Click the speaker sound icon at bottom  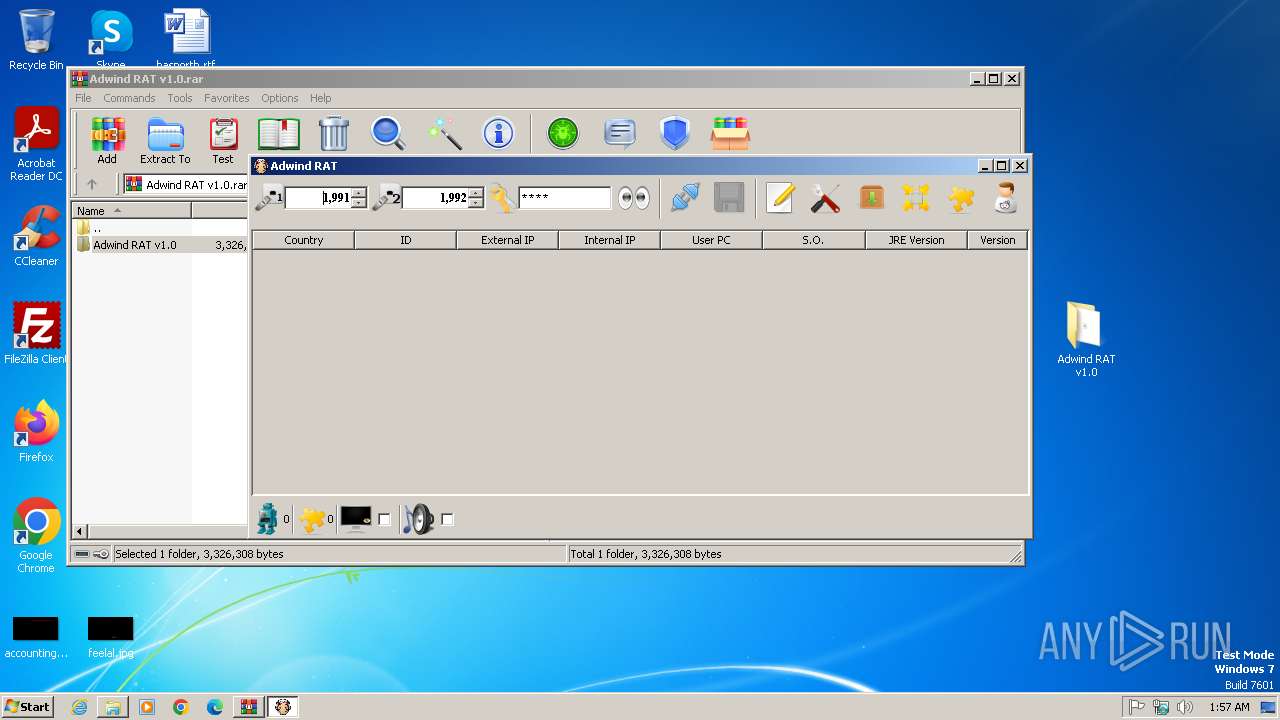(x=420, y=519)
